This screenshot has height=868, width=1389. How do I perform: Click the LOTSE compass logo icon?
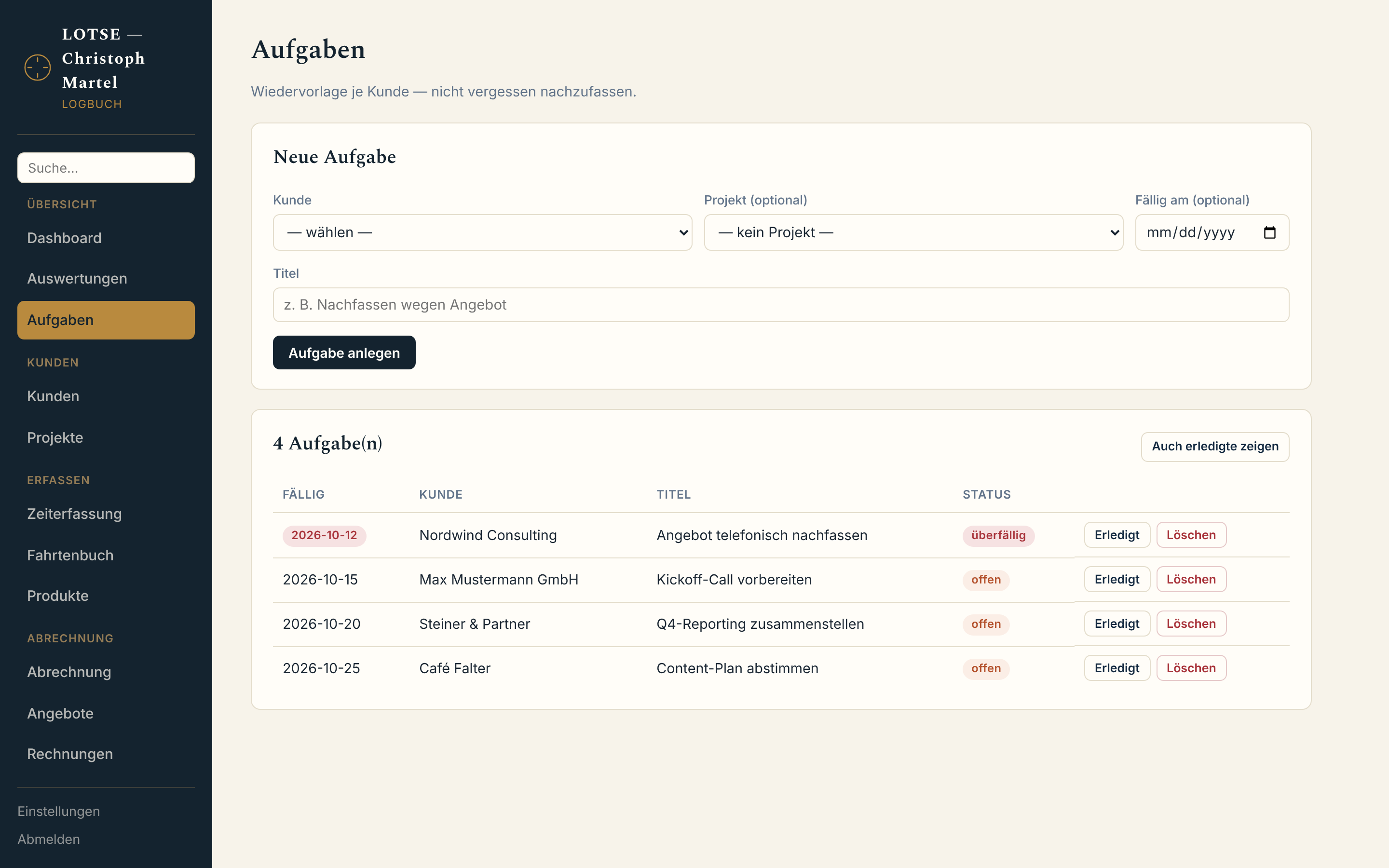point(37,68)
